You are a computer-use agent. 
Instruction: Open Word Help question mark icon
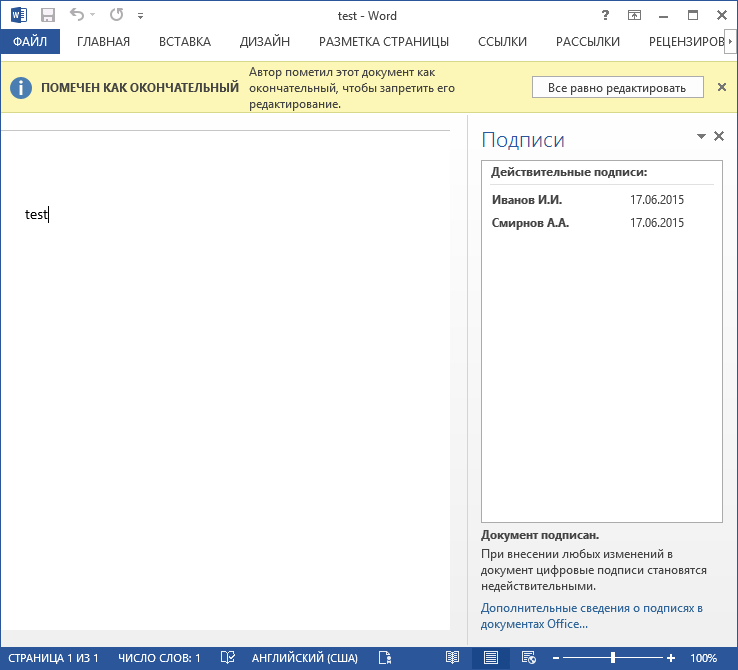606,15
